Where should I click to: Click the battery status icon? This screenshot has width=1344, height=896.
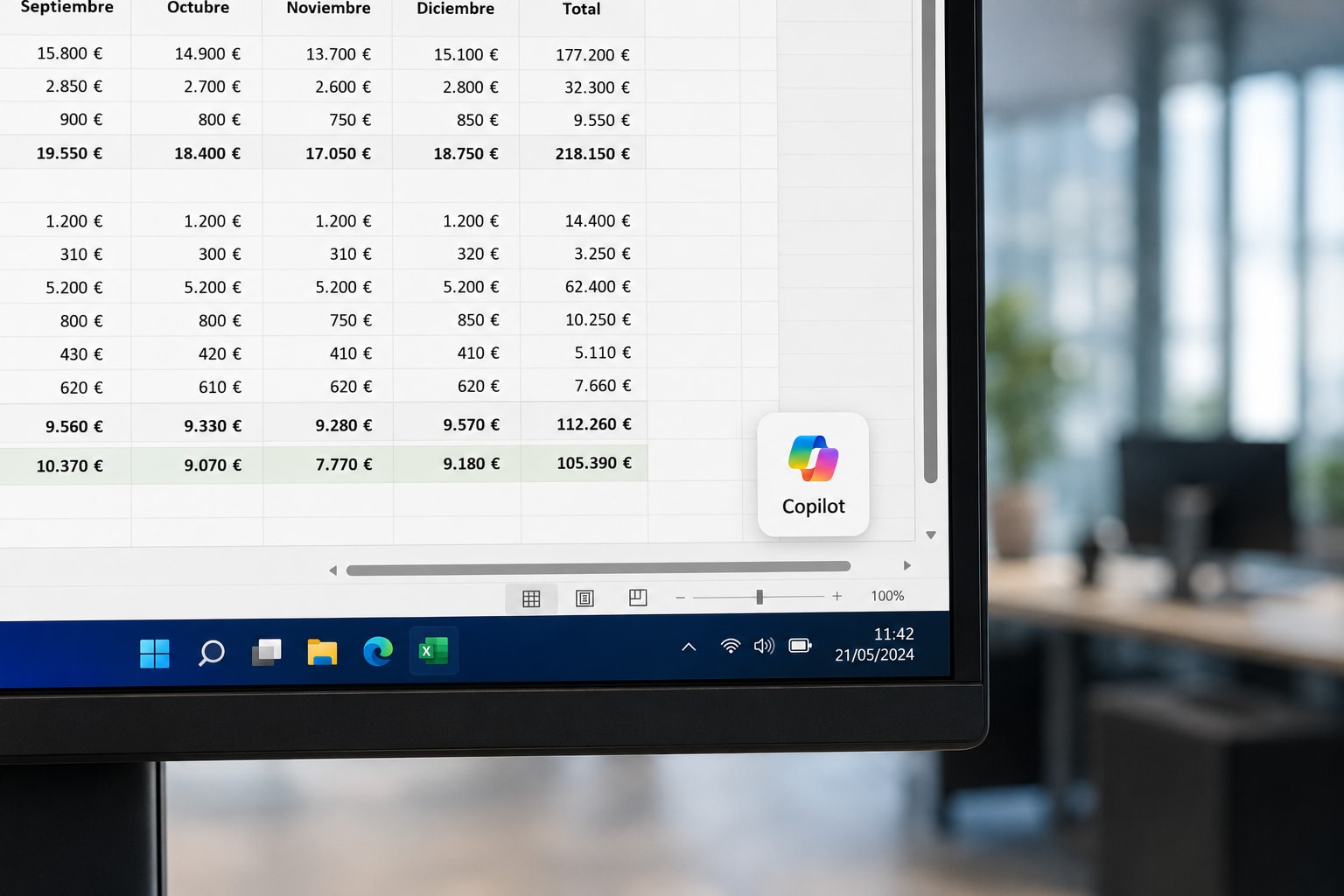800,646
